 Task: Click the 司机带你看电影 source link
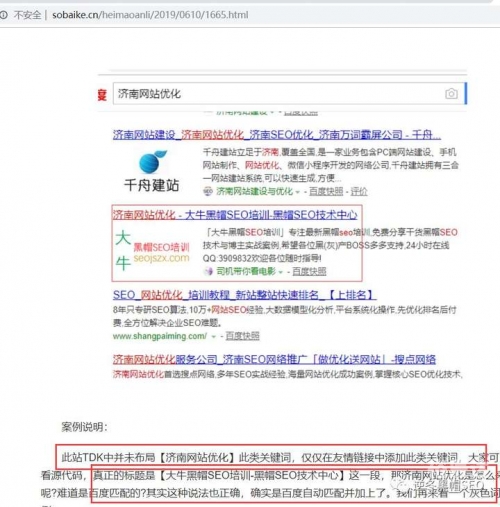point(246,271)
